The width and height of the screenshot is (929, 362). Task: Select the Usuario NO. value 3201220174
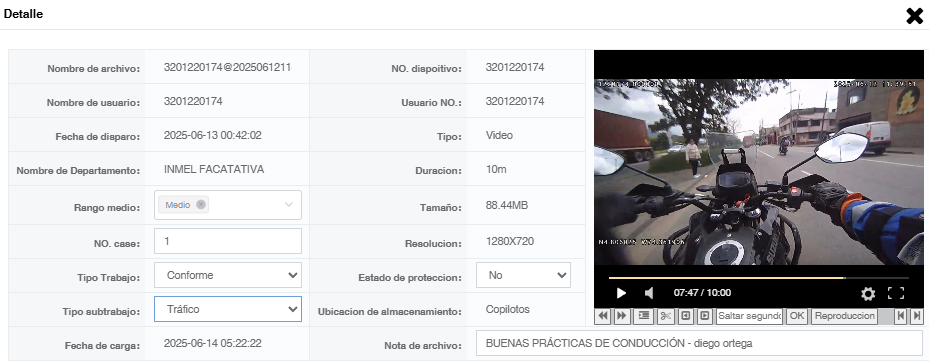pos(515,101)
